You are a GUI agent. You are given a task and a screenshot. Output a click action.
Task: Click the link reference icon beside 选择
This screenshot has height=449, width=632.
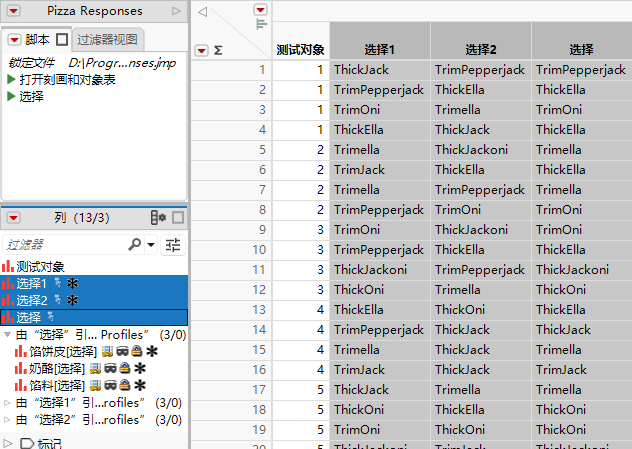(x=50, y=316)
